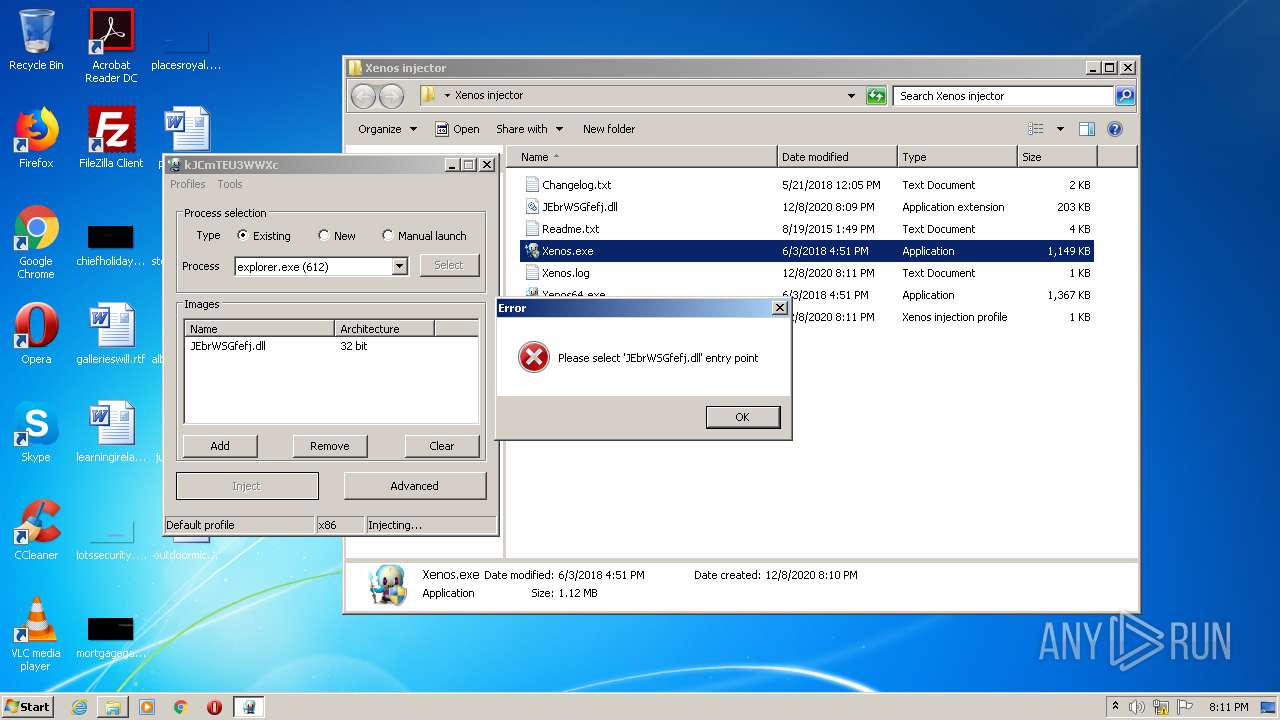This screenshot has width=1280, height=720.
Task: Expand the address bar history dropdown
Action: click(x=851, y=96)
